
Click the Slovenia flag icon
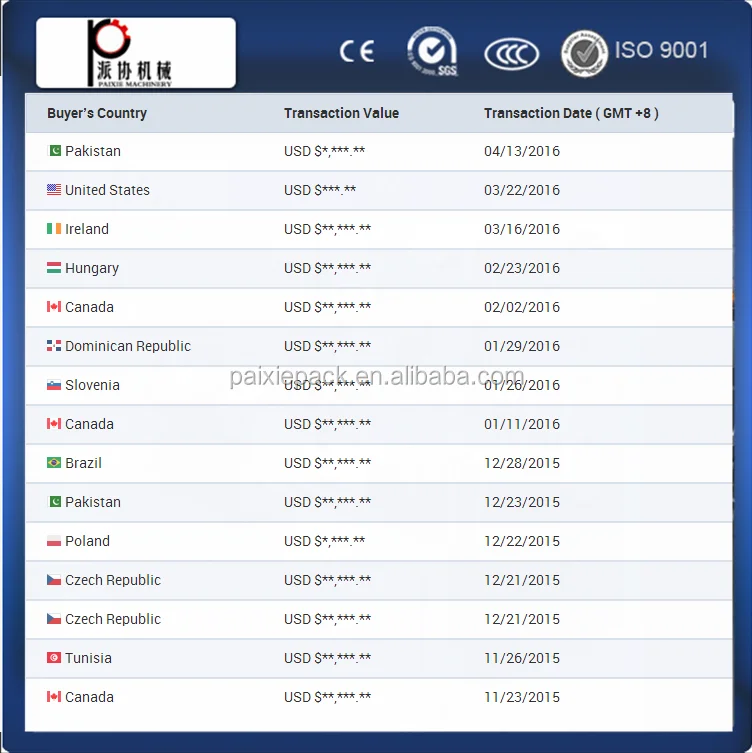pos(54,385)
